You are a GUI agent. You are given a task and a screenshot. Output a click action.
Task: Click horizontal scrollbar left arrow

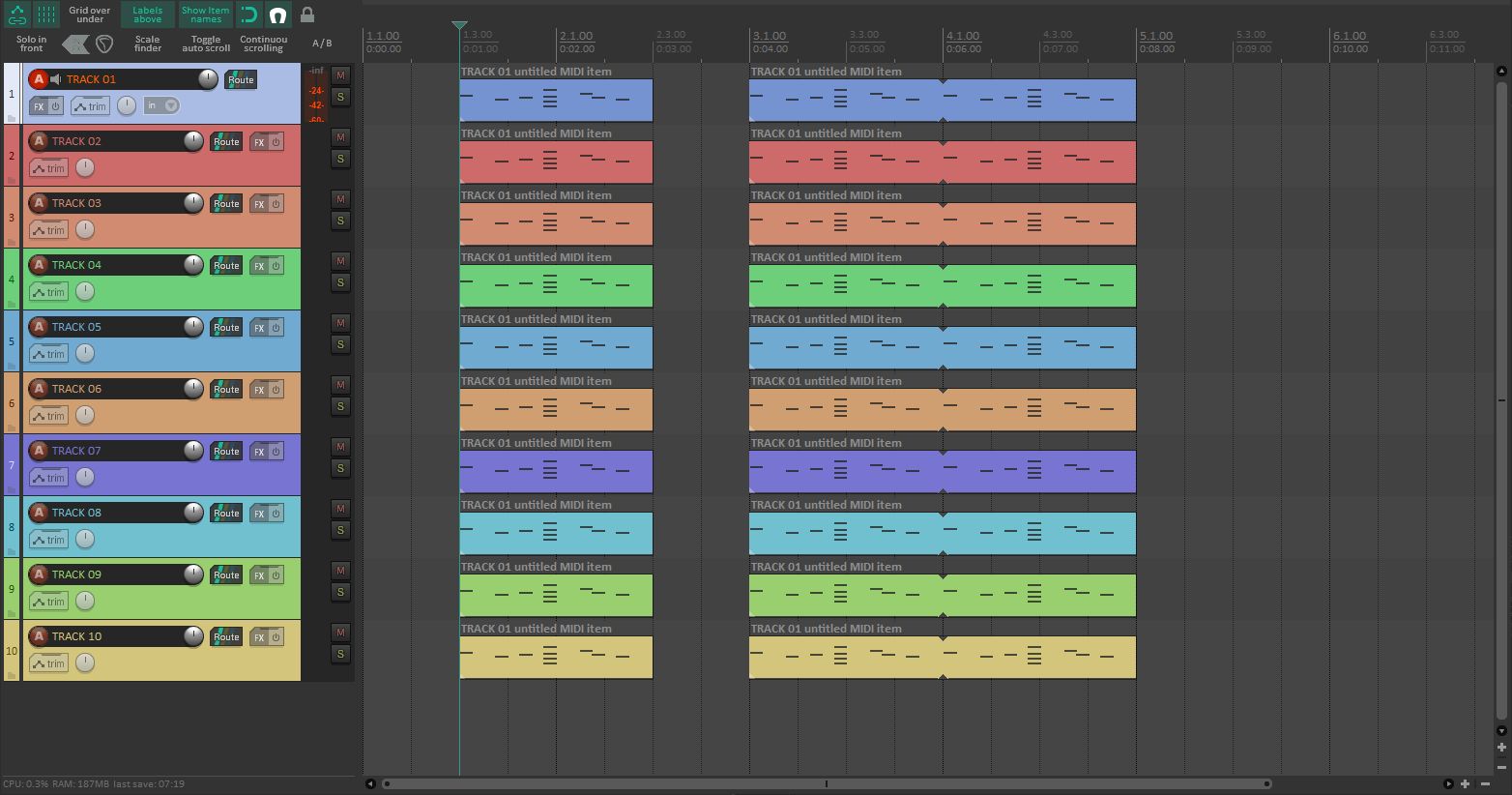point(370,784)
